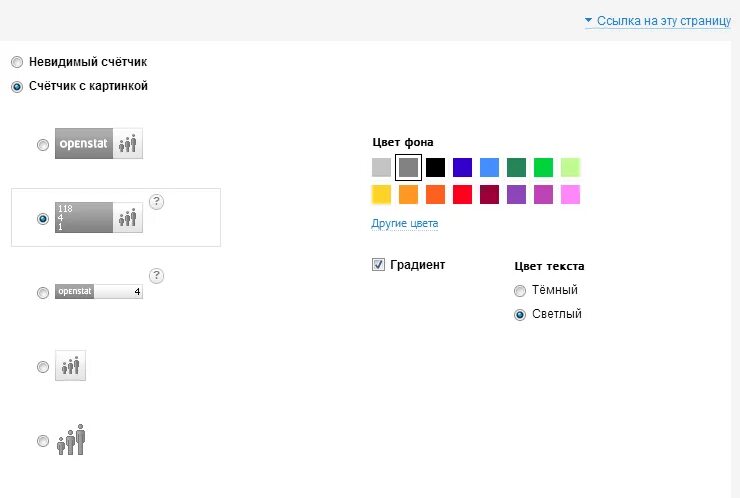
Task: Select radio button for the plain silhouette counter
Action: click(x=42, y=441)
